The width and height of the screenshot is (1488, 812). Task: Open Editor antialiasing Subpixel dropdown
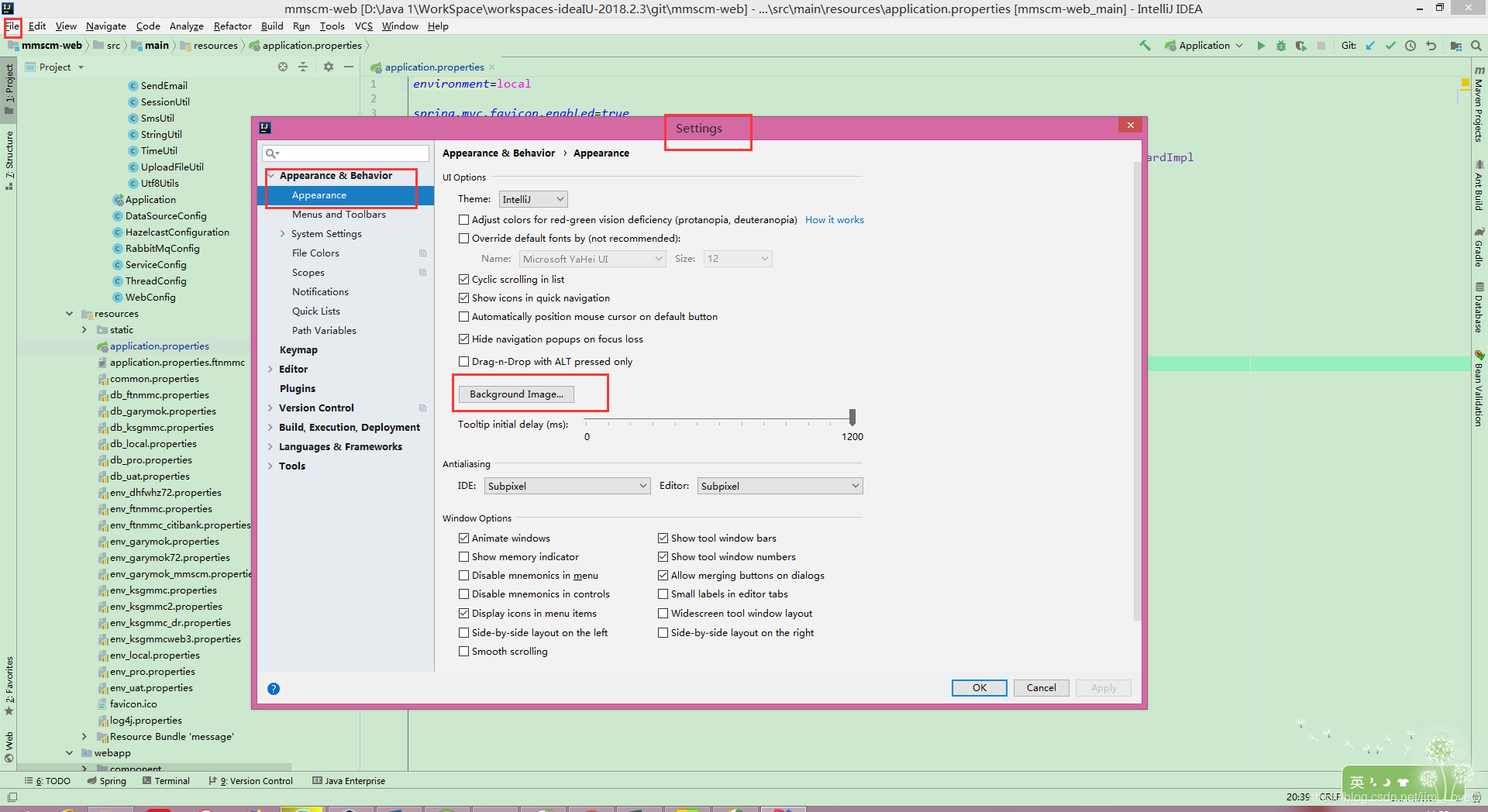pos(780,487)
